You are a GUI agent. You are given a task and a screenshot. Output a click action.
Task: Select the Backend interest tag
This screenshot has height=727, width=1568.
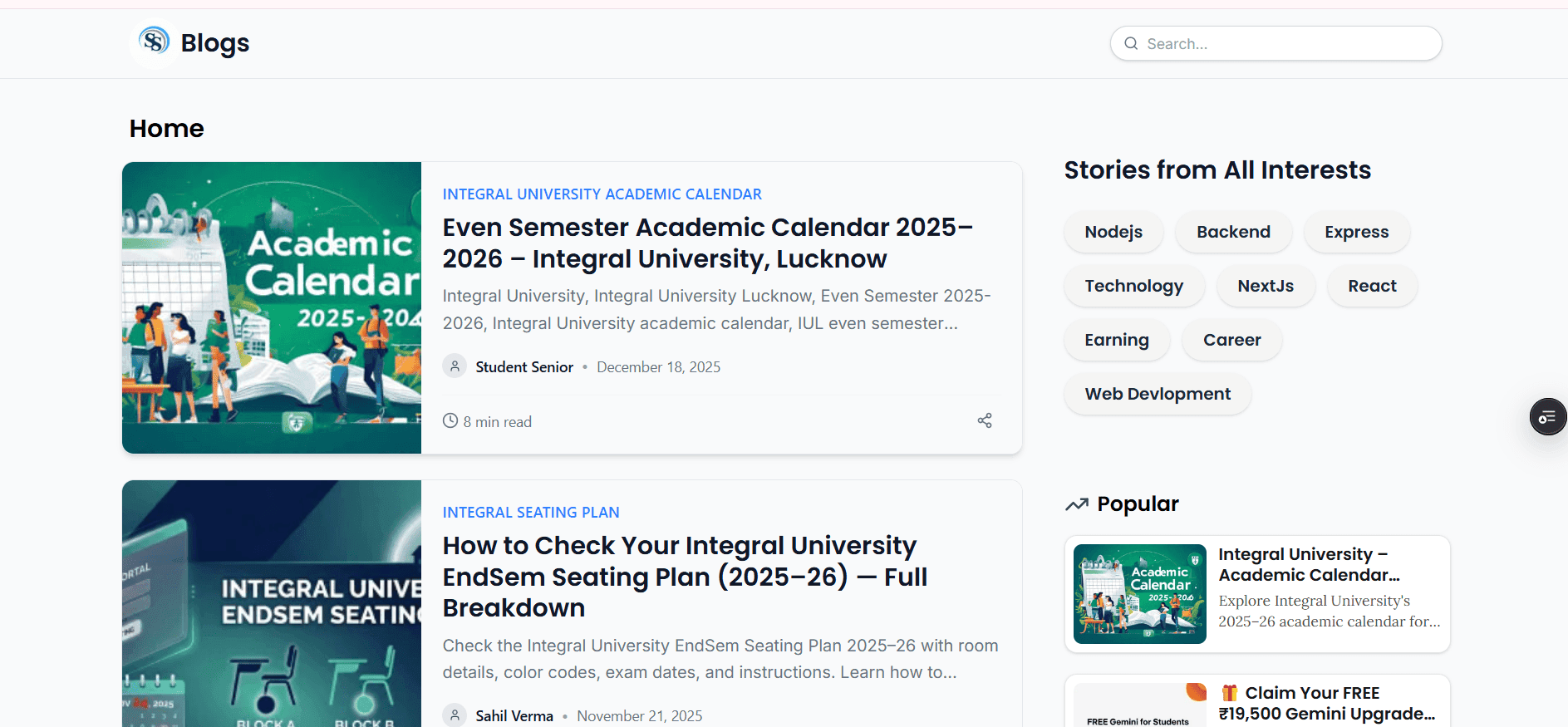1233,232
